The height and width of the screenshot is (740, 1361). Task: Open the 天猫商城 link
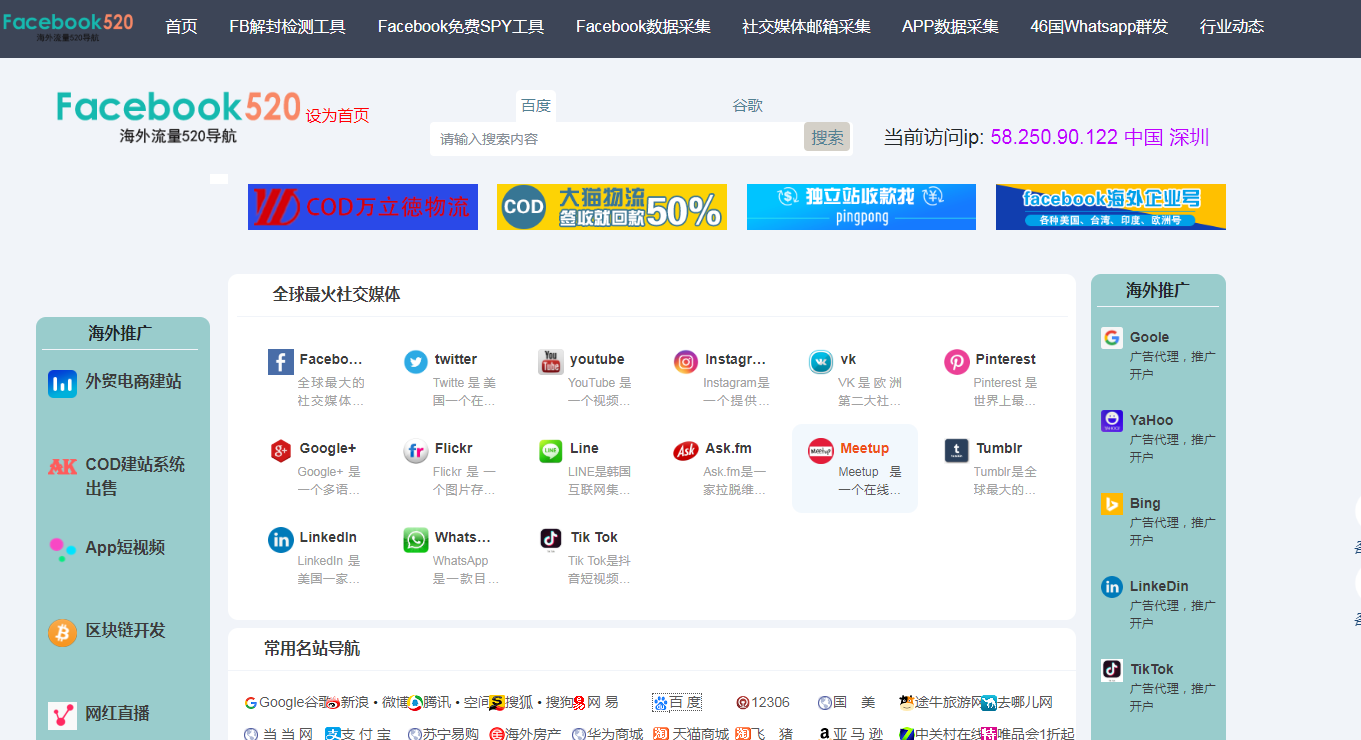click(x=691, y=735)
